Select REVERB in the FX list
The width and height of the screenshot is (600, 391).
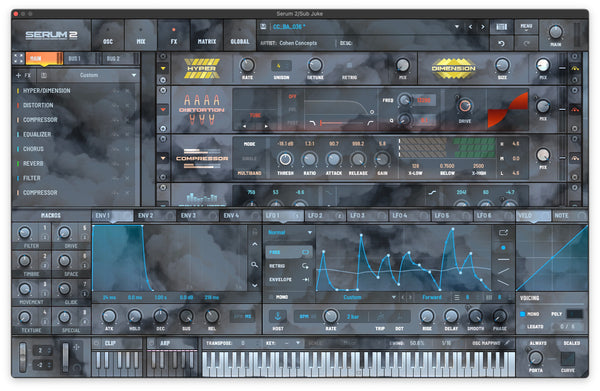[x=33, y=163]
